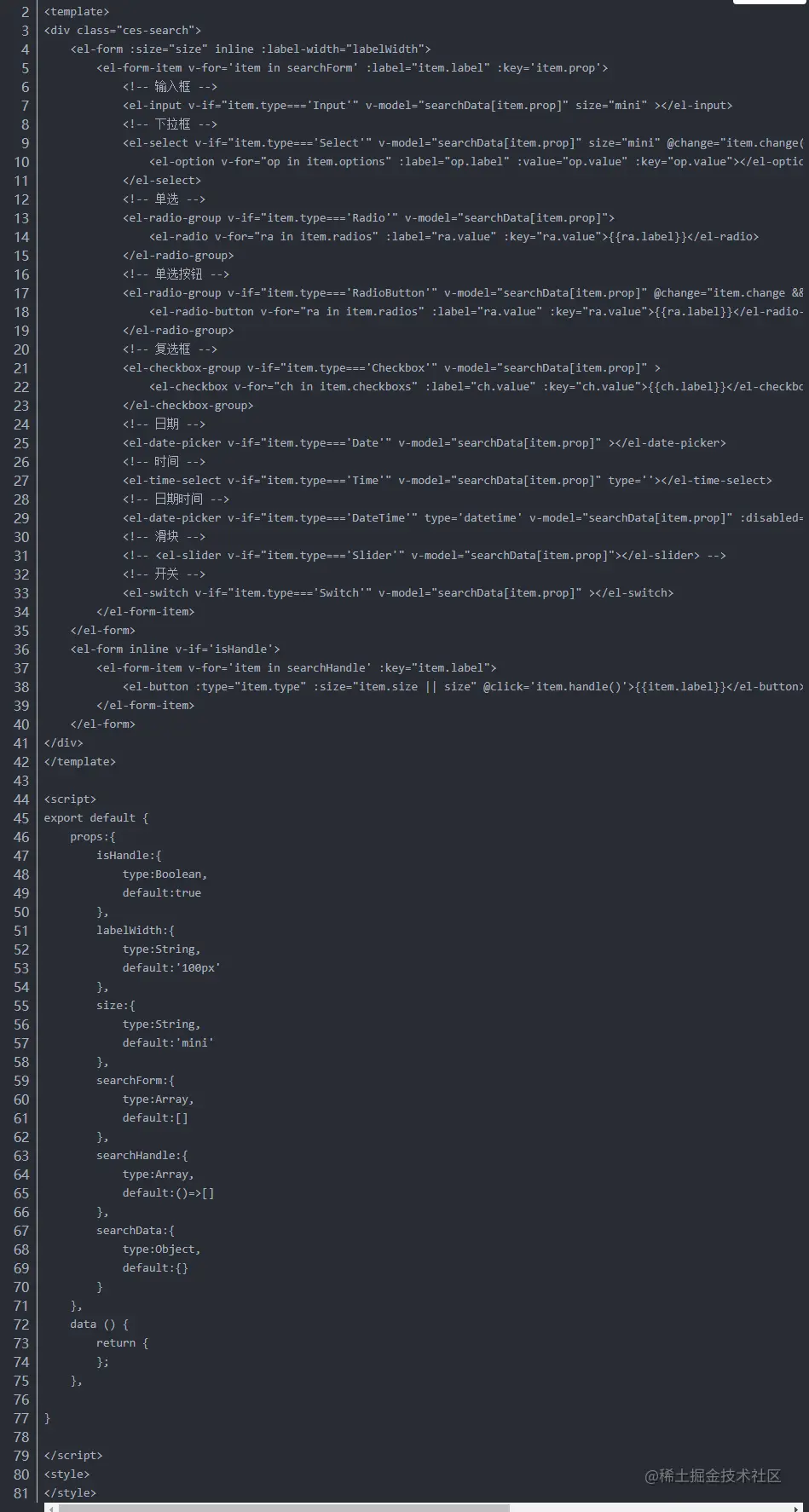The height and width of the screenshot is (1512, 809).
Task: Click the "export default {" line
Action: 96,818
